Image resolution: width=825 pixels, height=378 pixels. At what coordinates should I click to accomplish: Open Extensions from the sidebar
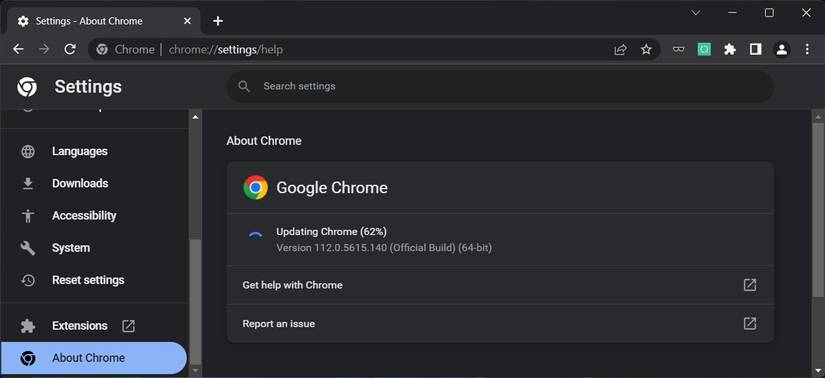(x=95, y=326)
